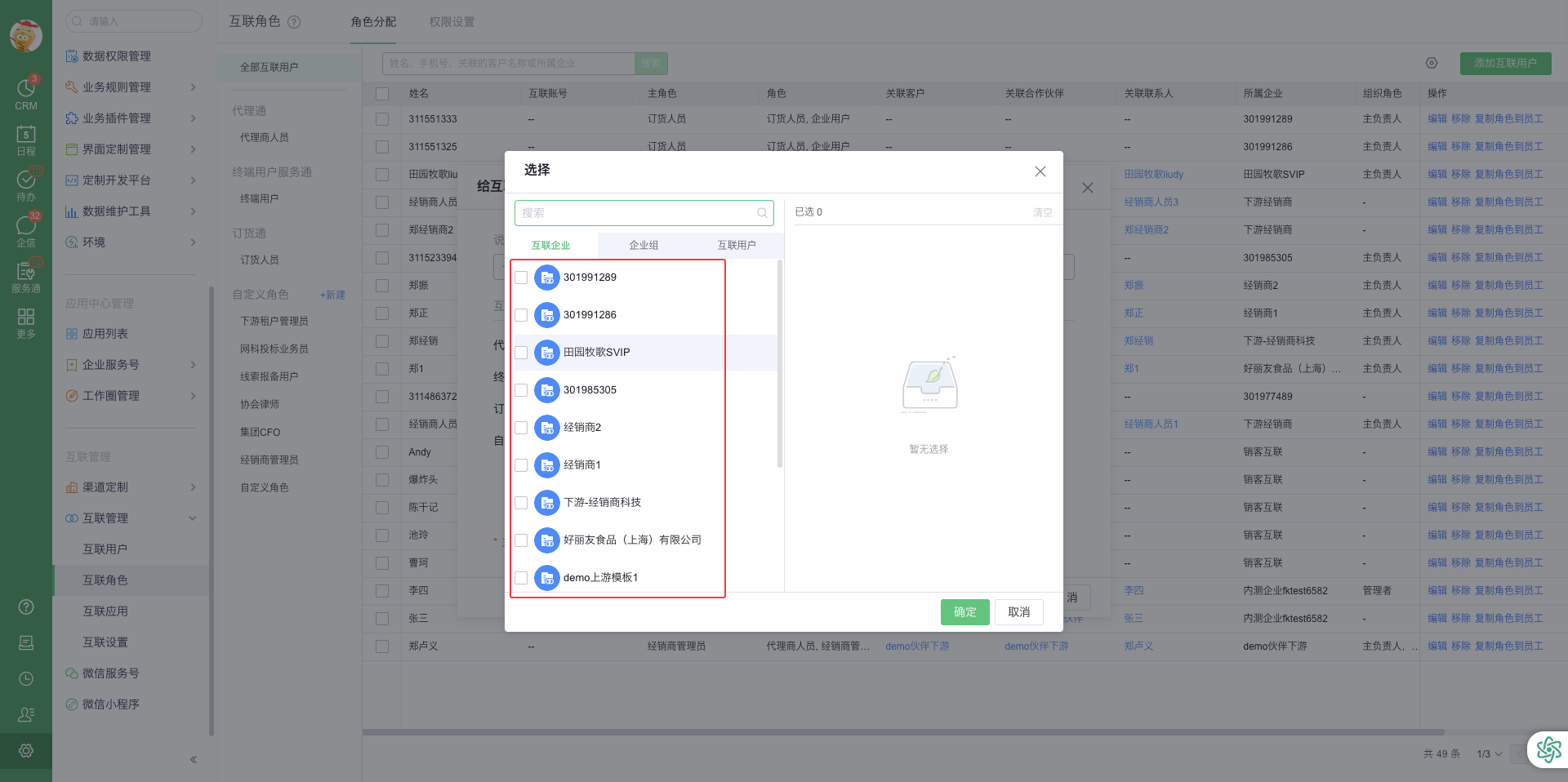
Task: Switch to the 互联企业 tab in dialog
Action: (551, 246)
